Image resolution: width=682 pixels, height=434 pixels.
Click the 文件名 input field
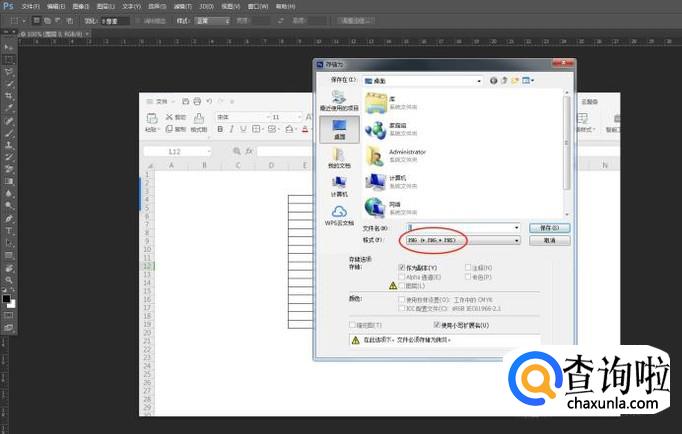pyautogui.click(x=463, y=227)
